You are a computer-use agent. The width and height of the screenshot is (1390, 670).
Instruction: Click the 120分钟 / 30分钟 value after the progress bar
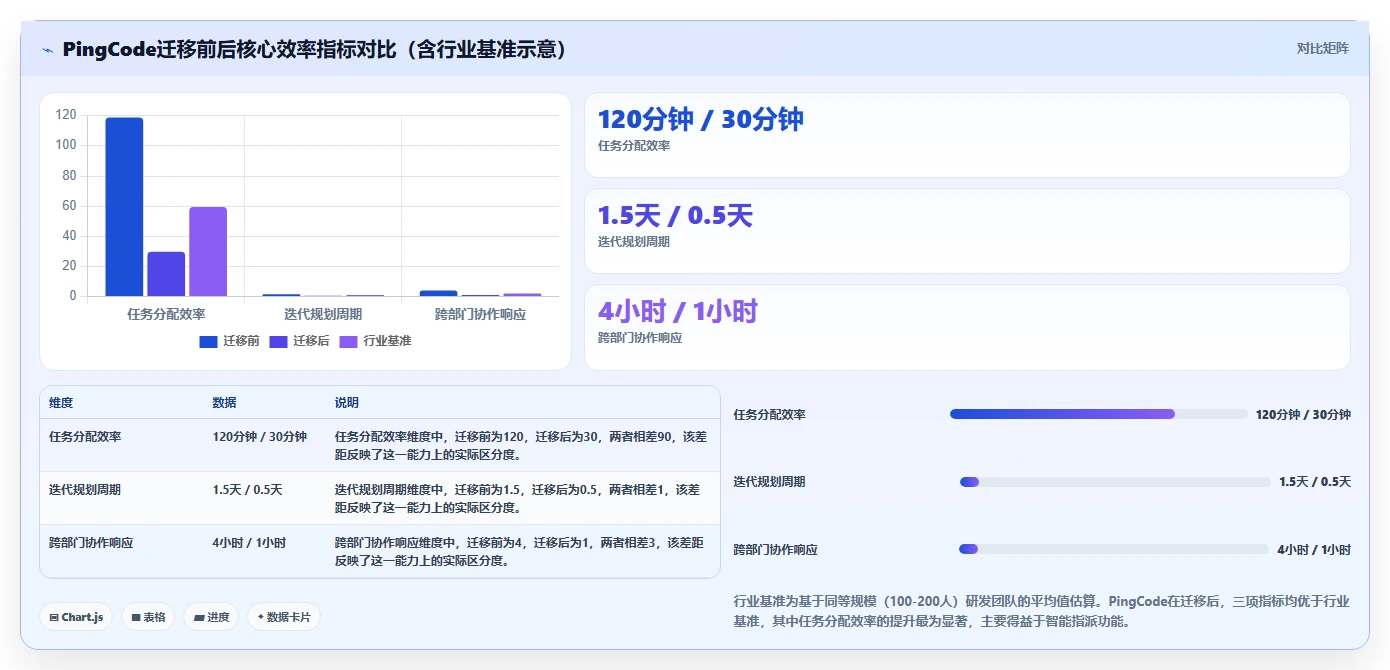click(x=1303, y=415)
